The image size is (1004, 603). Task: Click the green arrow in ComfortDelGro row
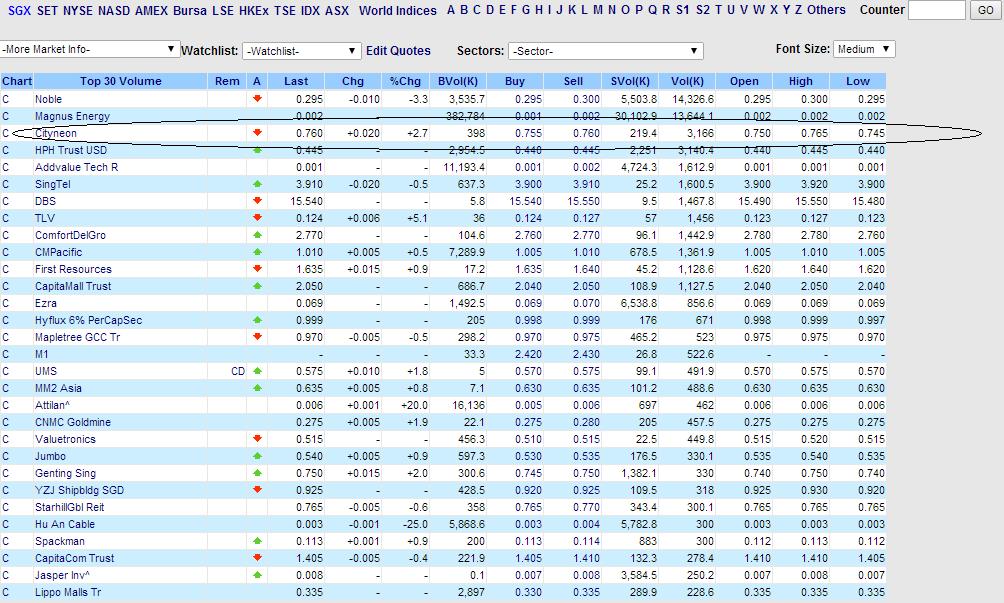point(257,235)
